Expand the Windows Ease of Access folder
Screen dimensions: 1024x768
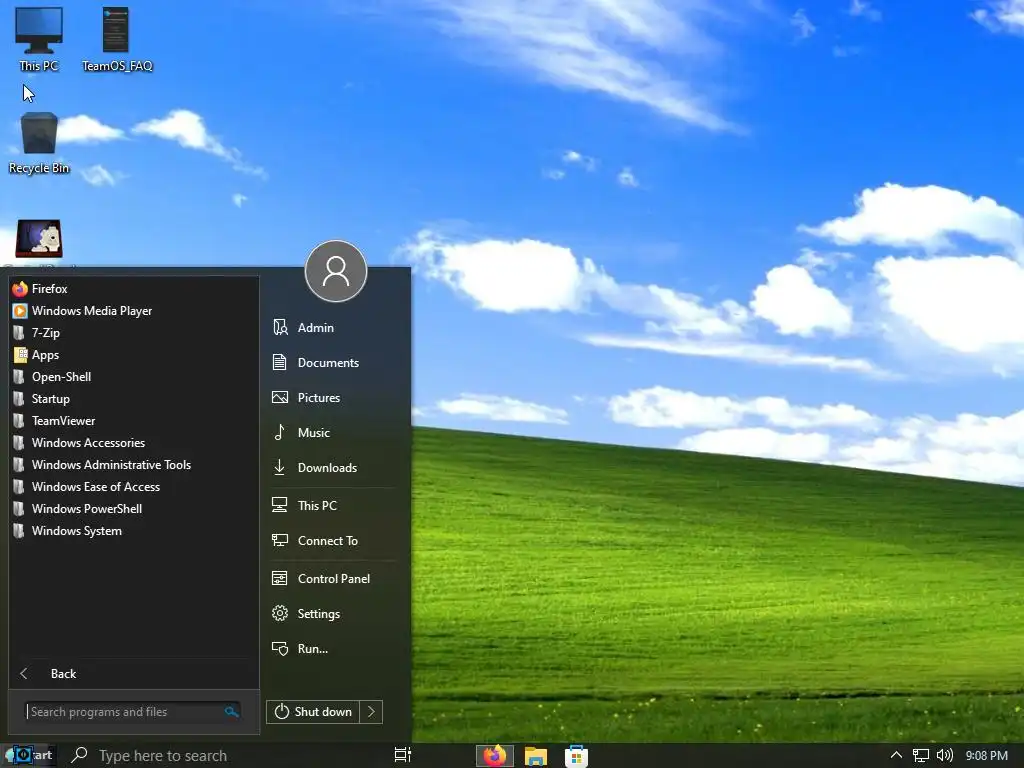point(134,487)
